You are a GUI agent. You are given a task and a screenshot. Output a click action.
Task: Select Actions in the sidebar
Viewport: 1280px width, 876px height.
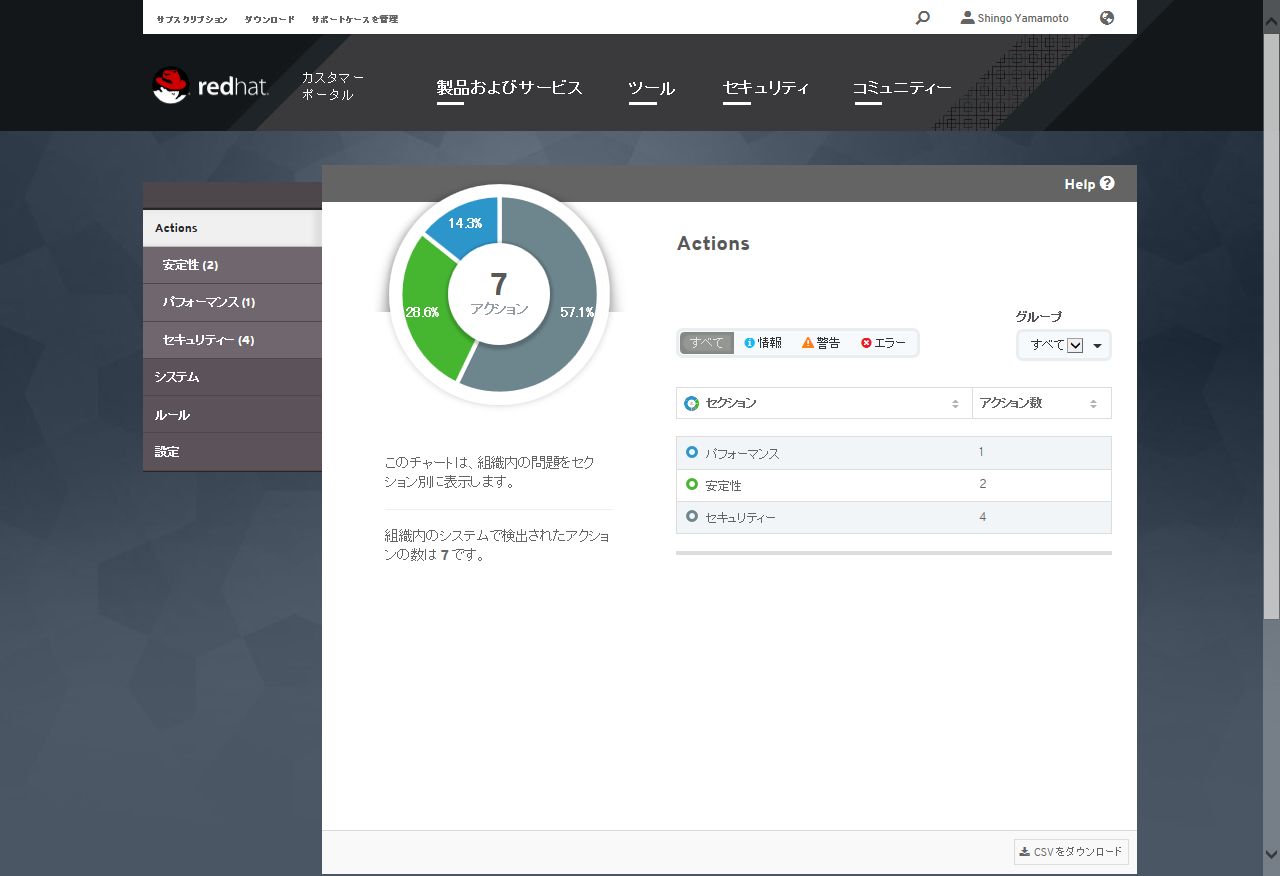(232, 228)
